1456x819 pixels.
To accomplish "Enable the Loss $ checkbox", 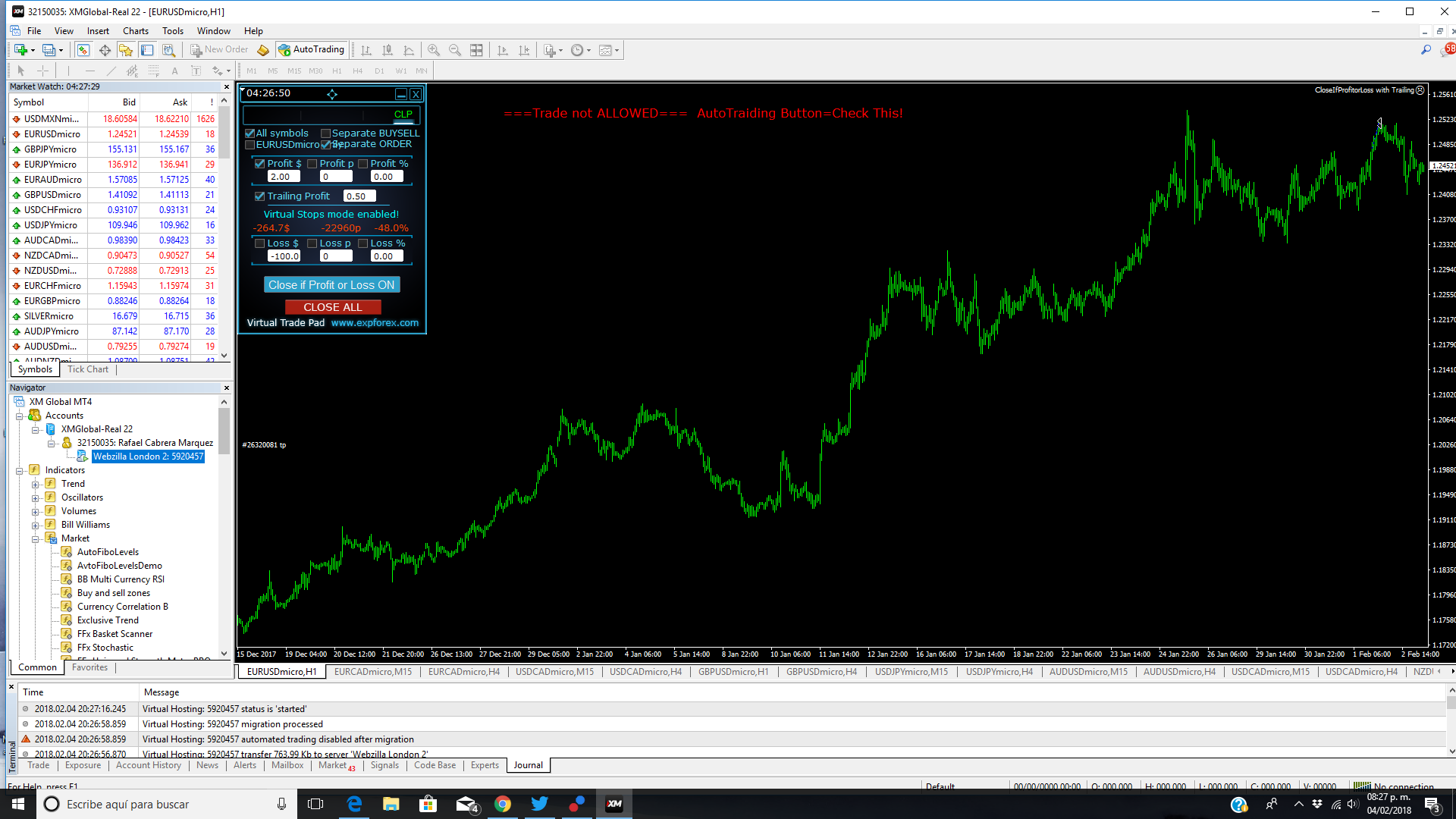I will click(x=260, y=243).
